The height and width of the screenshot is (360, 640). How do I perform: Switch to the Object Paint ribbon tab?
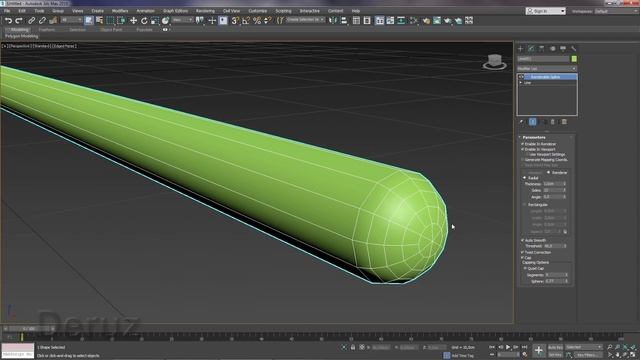click(x=111, y=30)
